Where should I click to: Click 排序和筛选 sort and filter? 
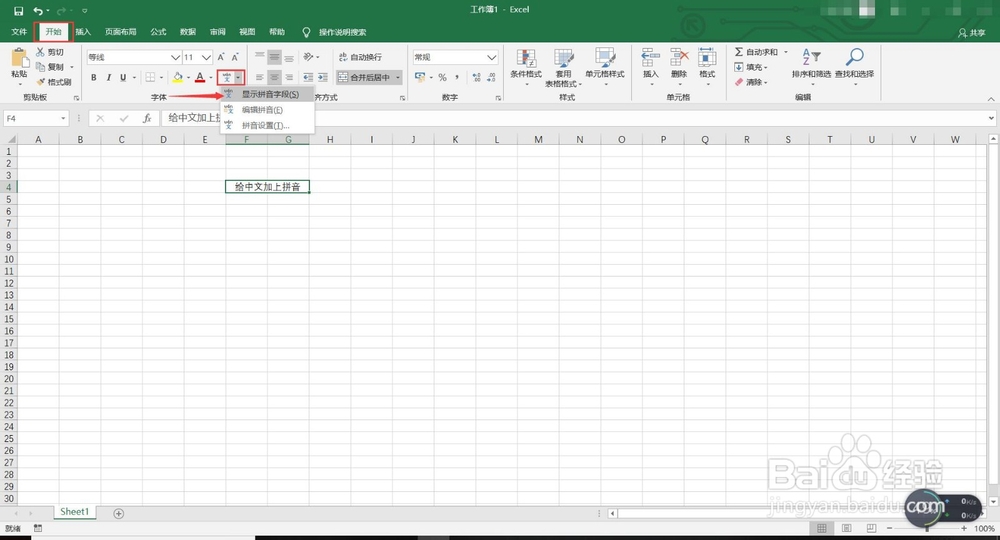(x=811, y=66)
